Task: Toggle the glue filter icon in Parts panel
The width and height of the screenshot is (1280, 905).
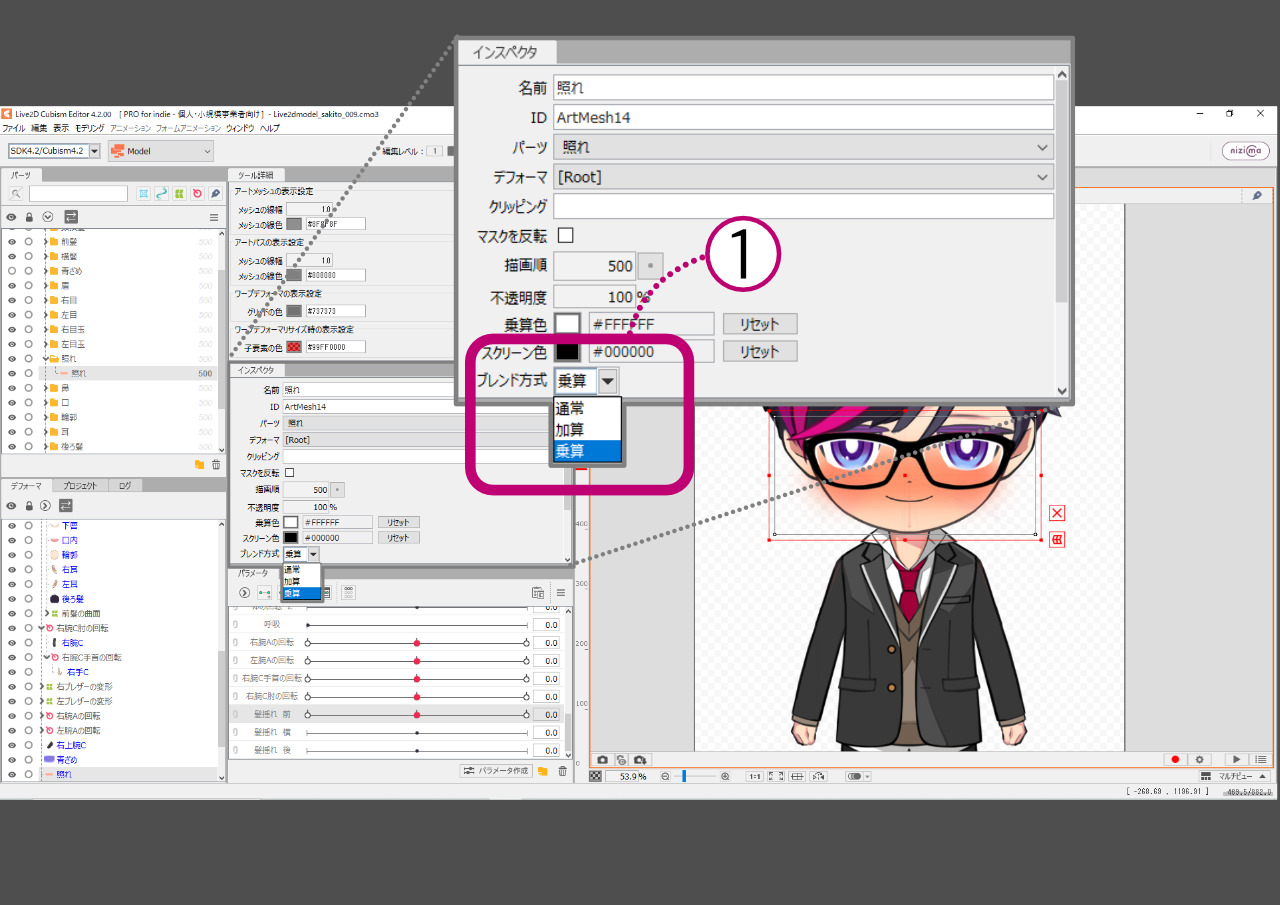Action: tap(215, 194)
